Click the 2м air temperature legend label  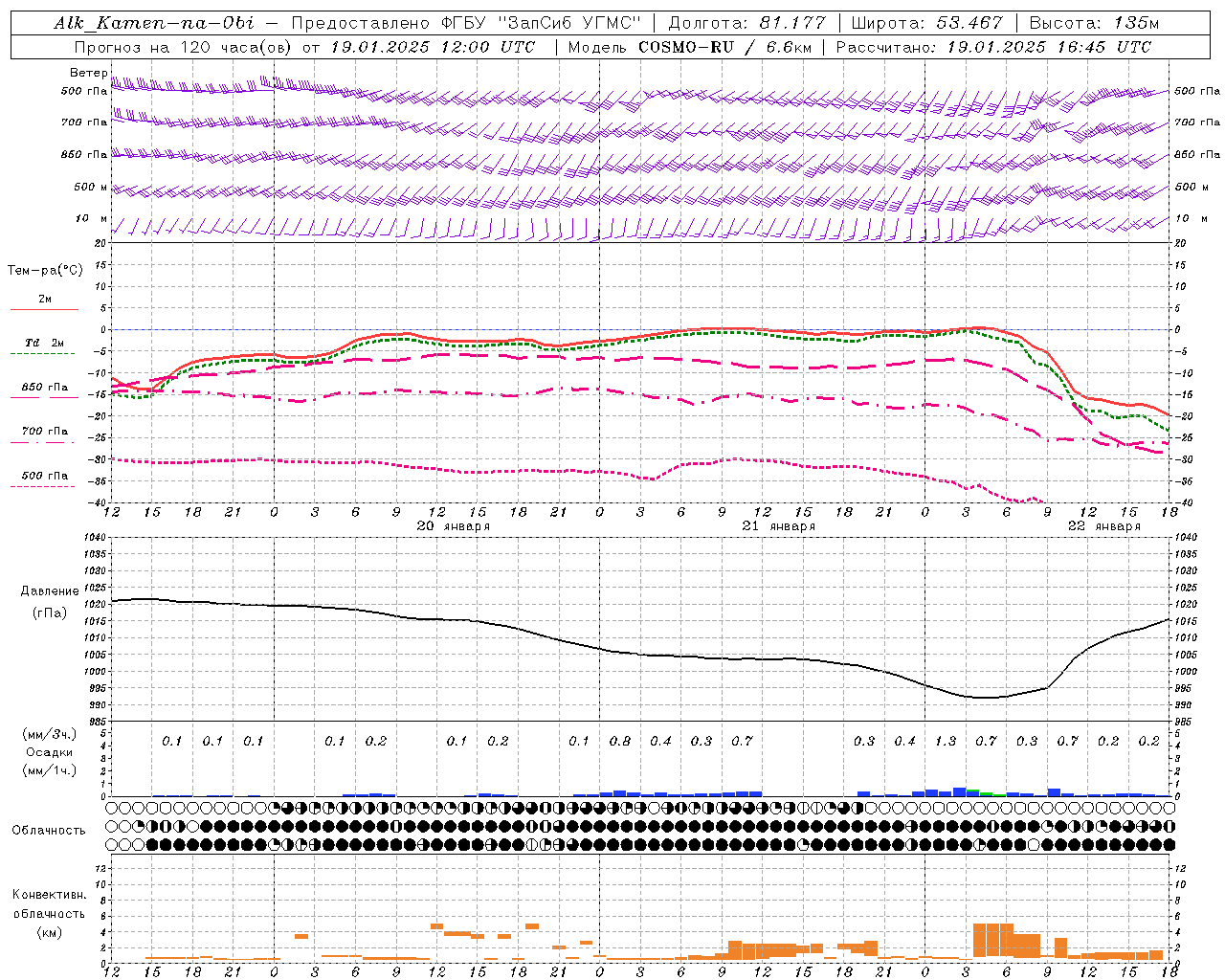coord(45,300)
